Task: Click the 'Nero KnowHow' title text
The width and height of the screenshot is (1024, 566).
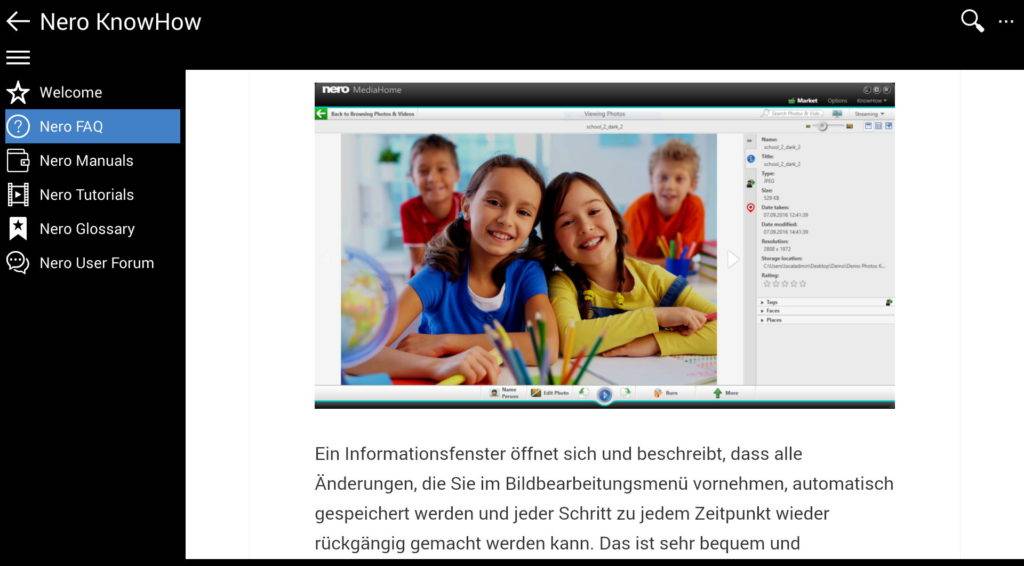Action: point(120,22)
